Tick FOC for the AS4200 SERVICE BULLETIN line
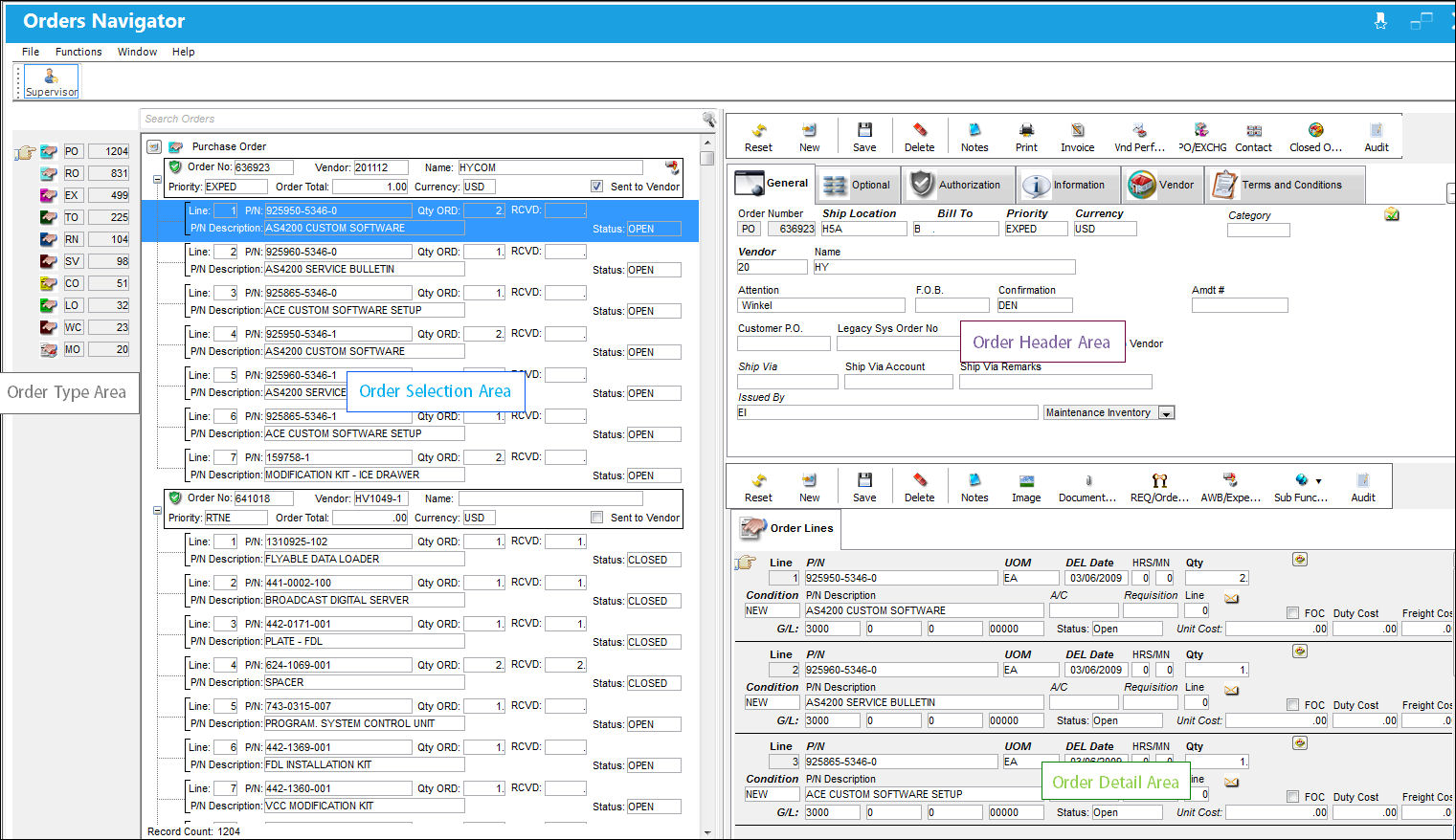Image resolution: width=1456 pixels, height=840 pixels. click(x=1292, y=705)
